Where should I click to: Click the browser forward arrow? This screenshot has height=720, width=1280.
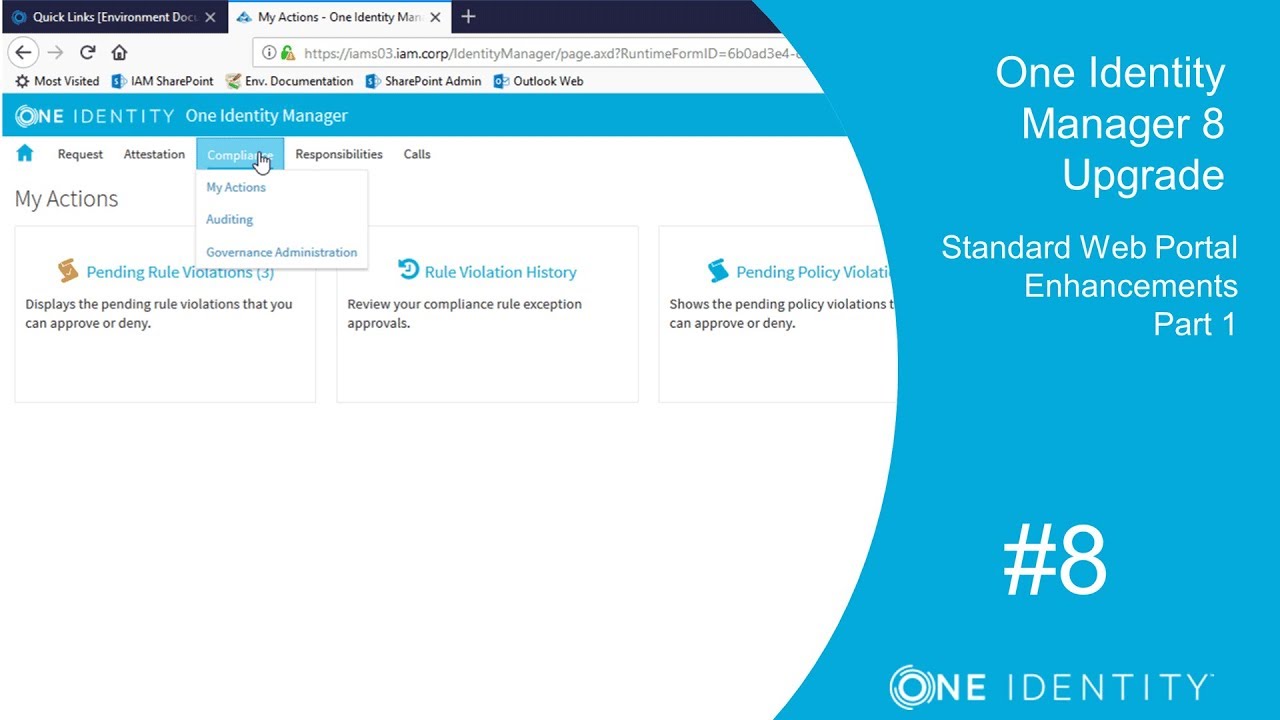(x=56, y=53)
